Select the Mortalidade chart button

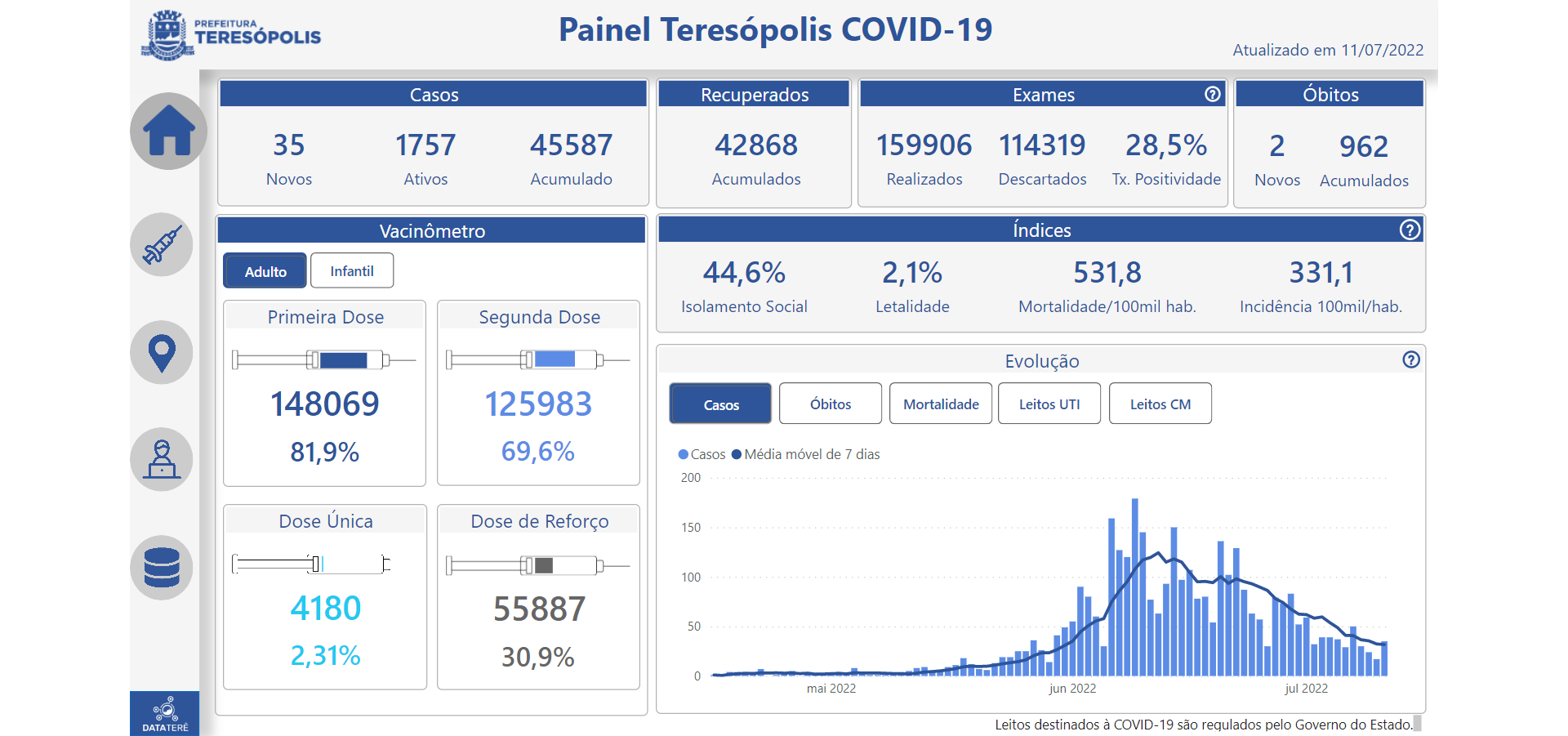[x=941, y=404]
